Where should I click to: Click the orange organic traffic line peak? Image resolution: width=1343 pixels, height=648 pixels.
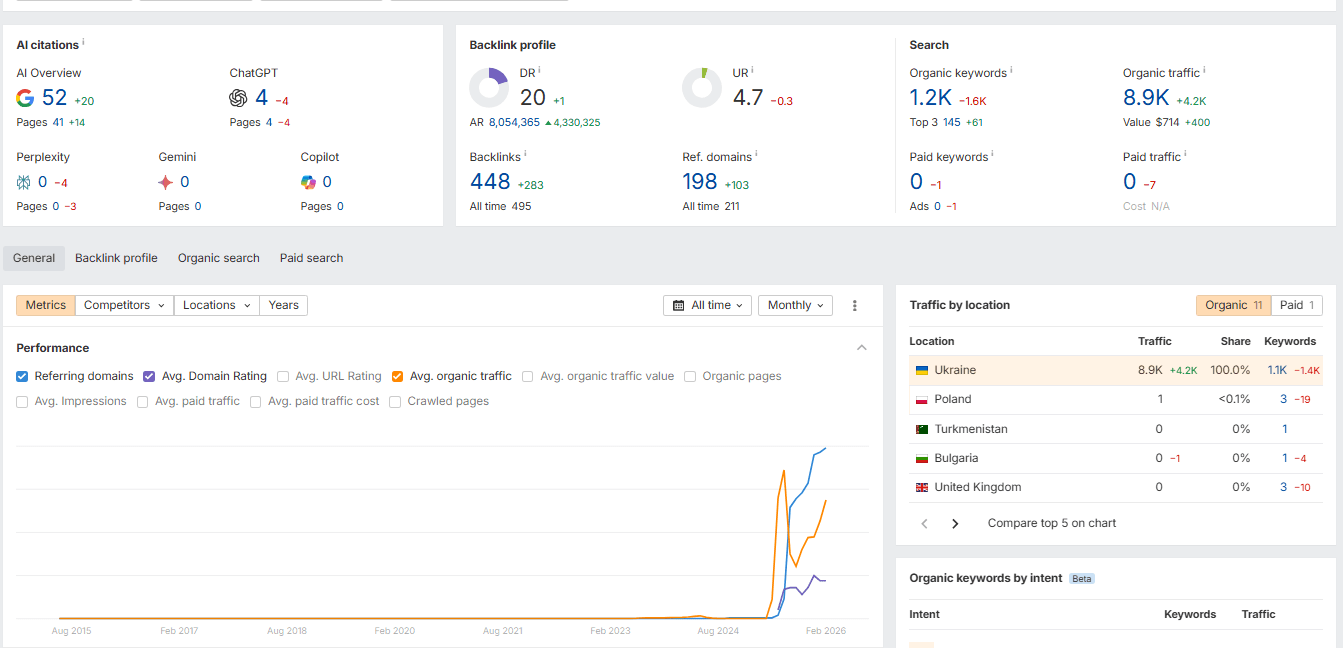pyautogui.click(x=783, y=469)
